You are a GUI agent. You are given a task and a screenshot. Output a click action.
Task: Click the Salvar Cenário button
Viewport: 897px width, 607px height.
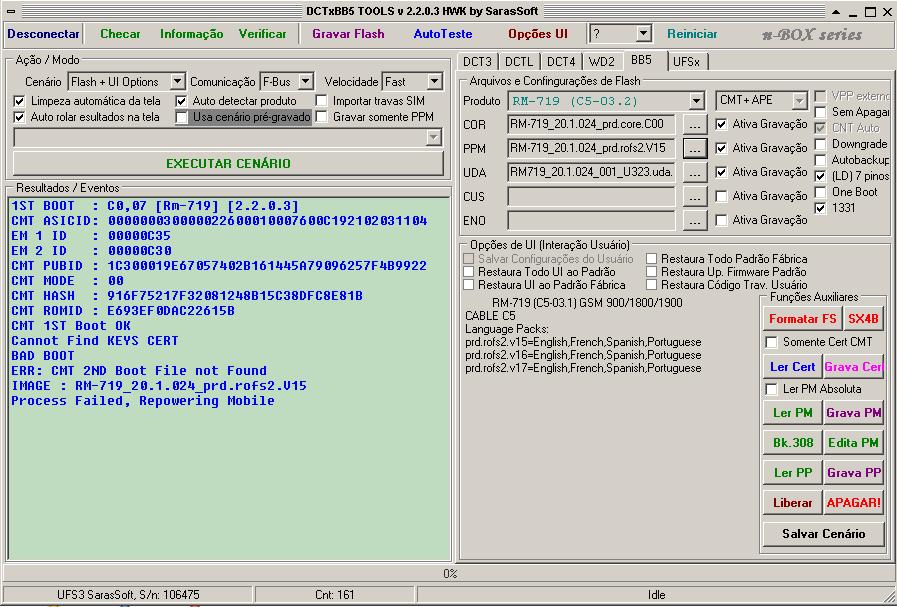pos(823,534)
